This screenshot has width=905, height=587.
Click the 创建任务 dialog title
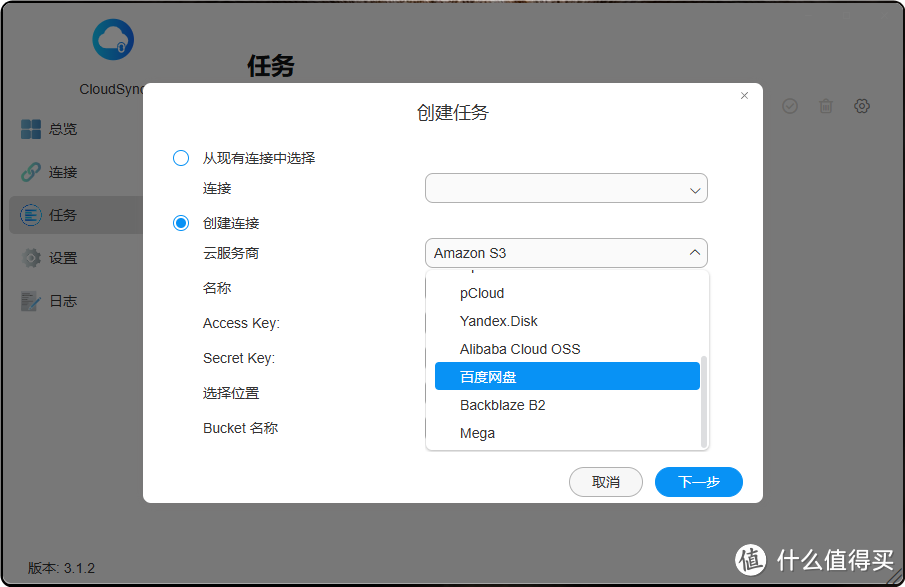(452, 113)
